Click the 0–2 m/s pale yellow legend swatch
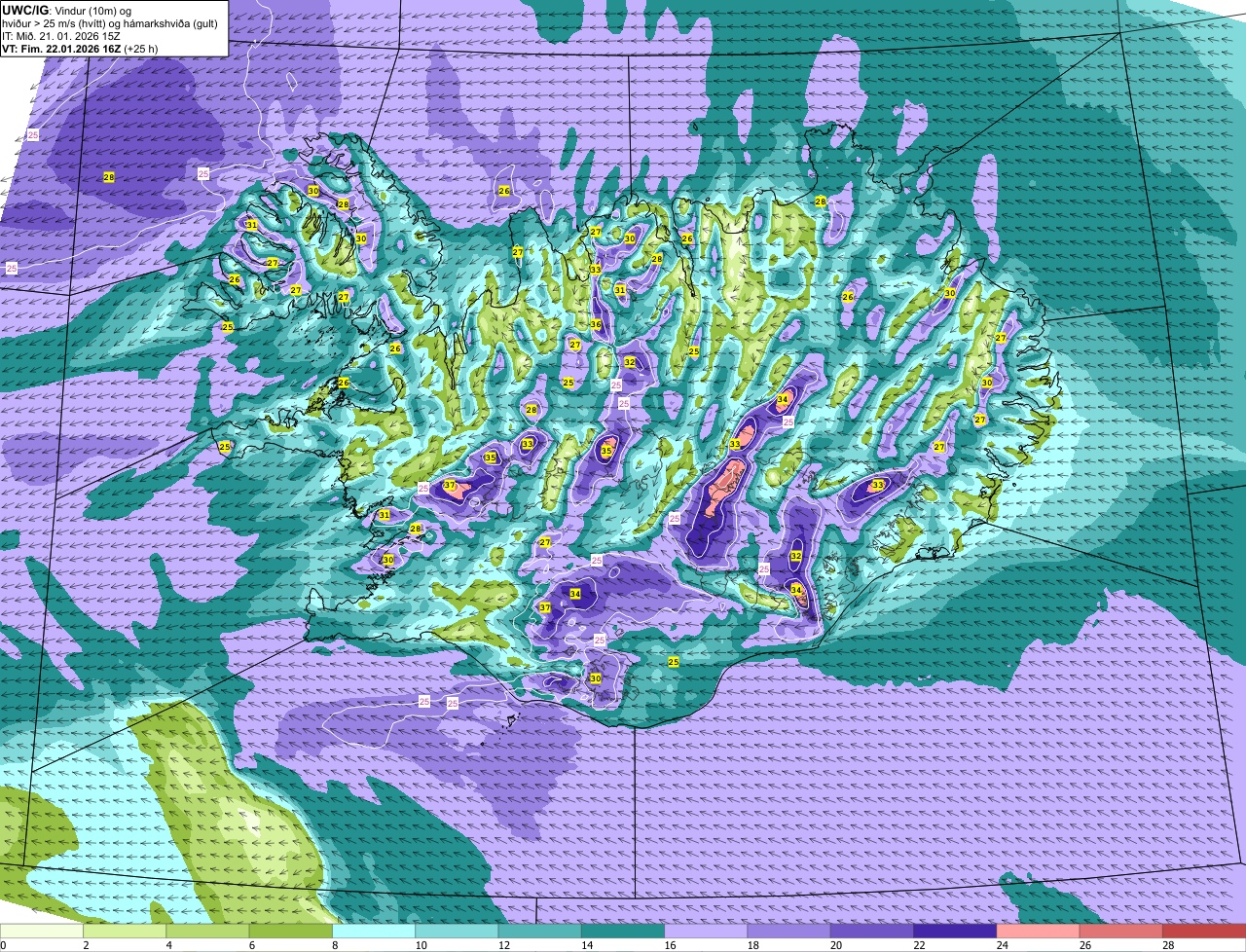Image resolution: width=1246 pixels, height=952 pixels. coord(42,931)
